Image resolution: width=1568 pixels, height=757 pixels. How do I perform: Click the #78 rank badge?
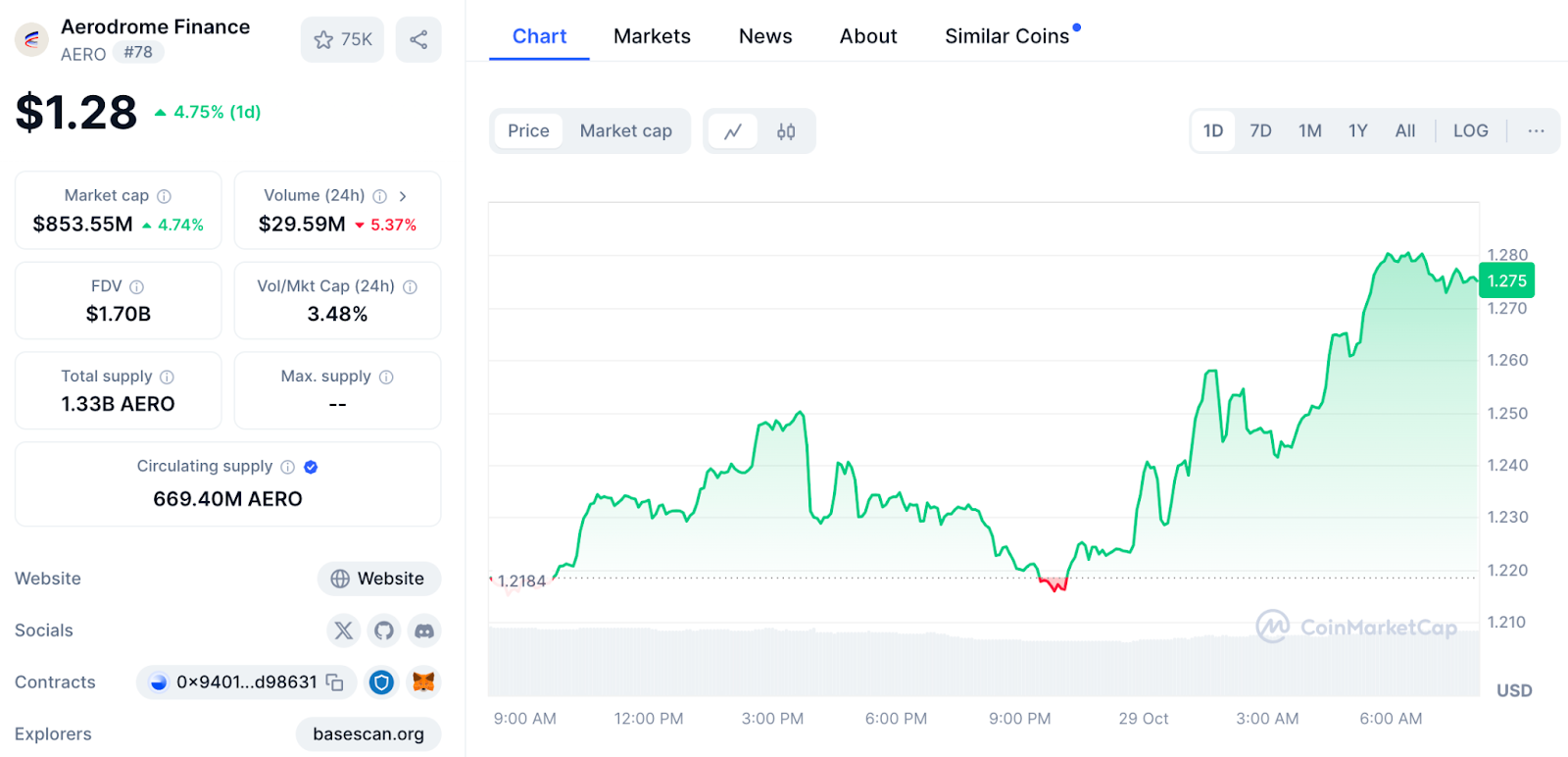[138, 52]
